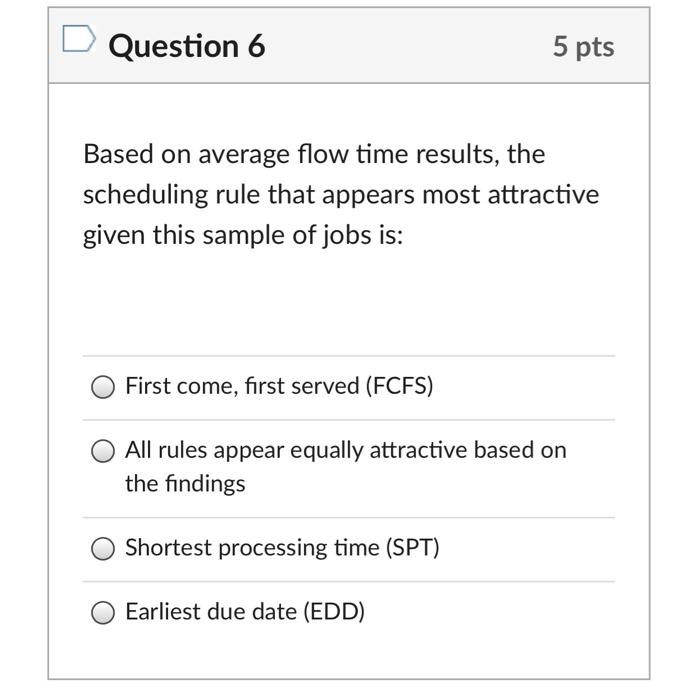Image resolution: width=698 pixels, height=700 pixels.
Task: Pick the Shortest processing time radio button
Action: click(103, 549)
